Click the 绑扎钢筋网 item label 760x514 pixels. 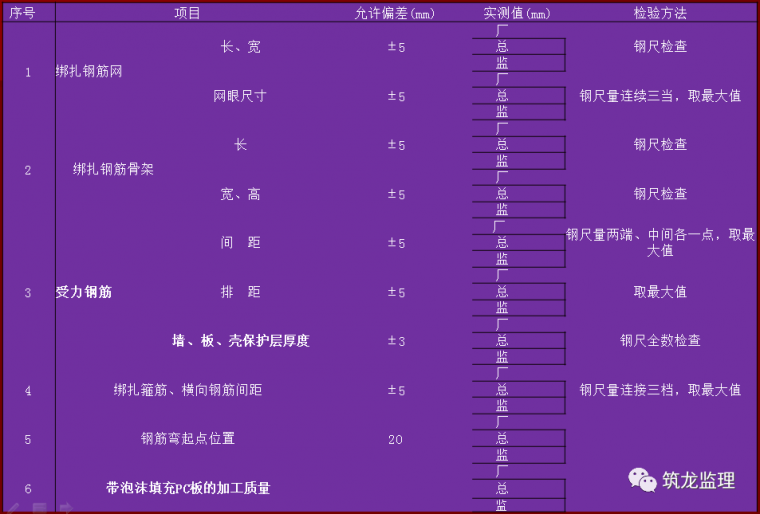coord(89,72)
